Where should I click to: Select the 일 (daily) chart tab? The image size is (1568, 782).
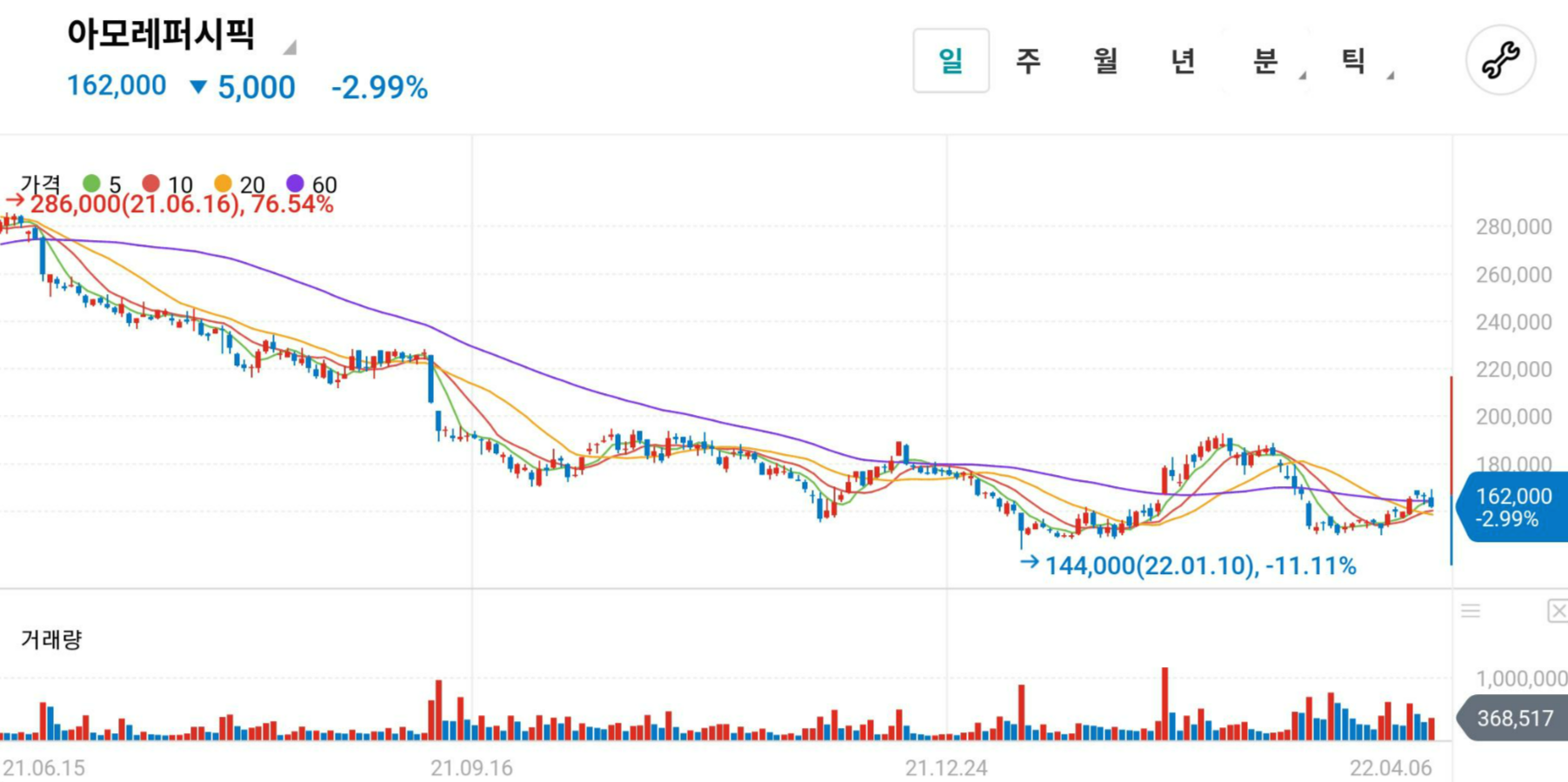point(951,60)
